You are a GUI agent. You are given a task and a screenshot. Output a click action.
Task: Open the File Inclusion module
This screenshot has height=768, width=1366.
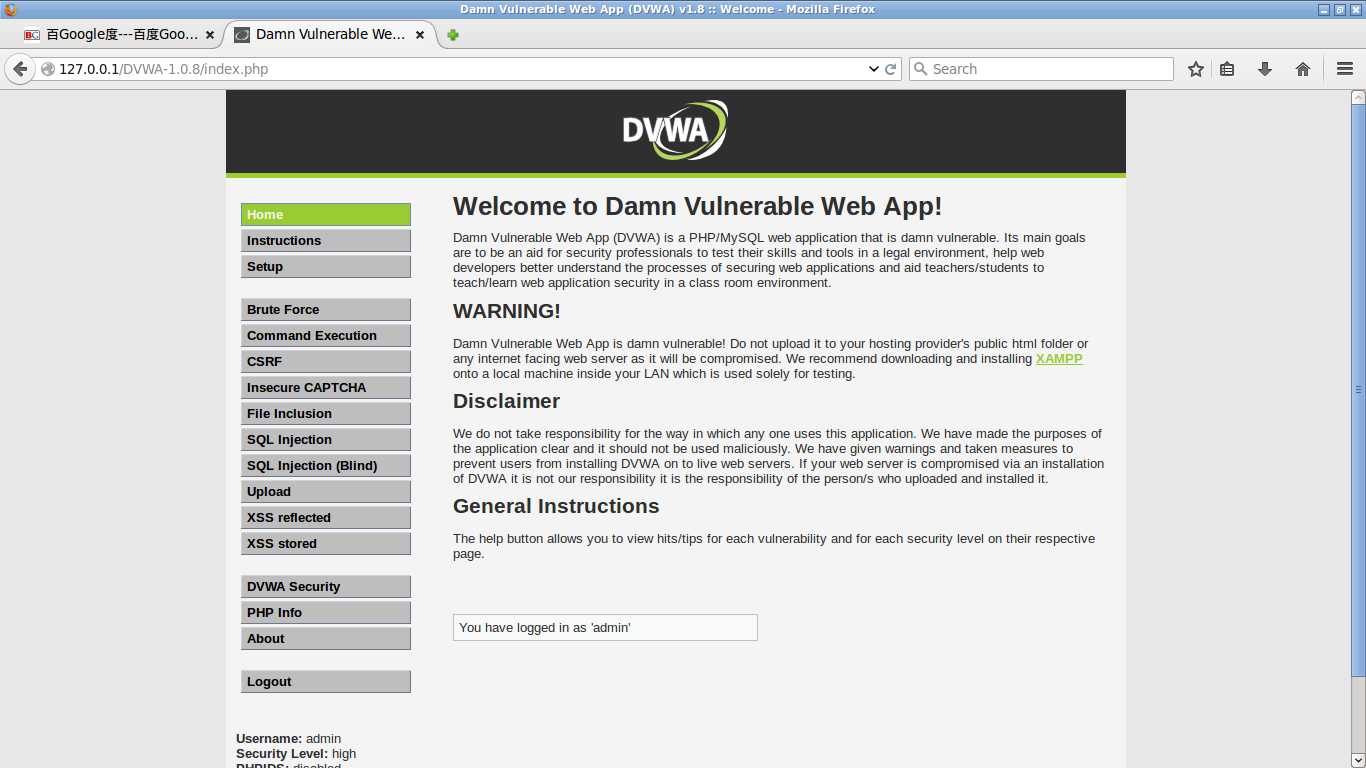pos(326,414)
